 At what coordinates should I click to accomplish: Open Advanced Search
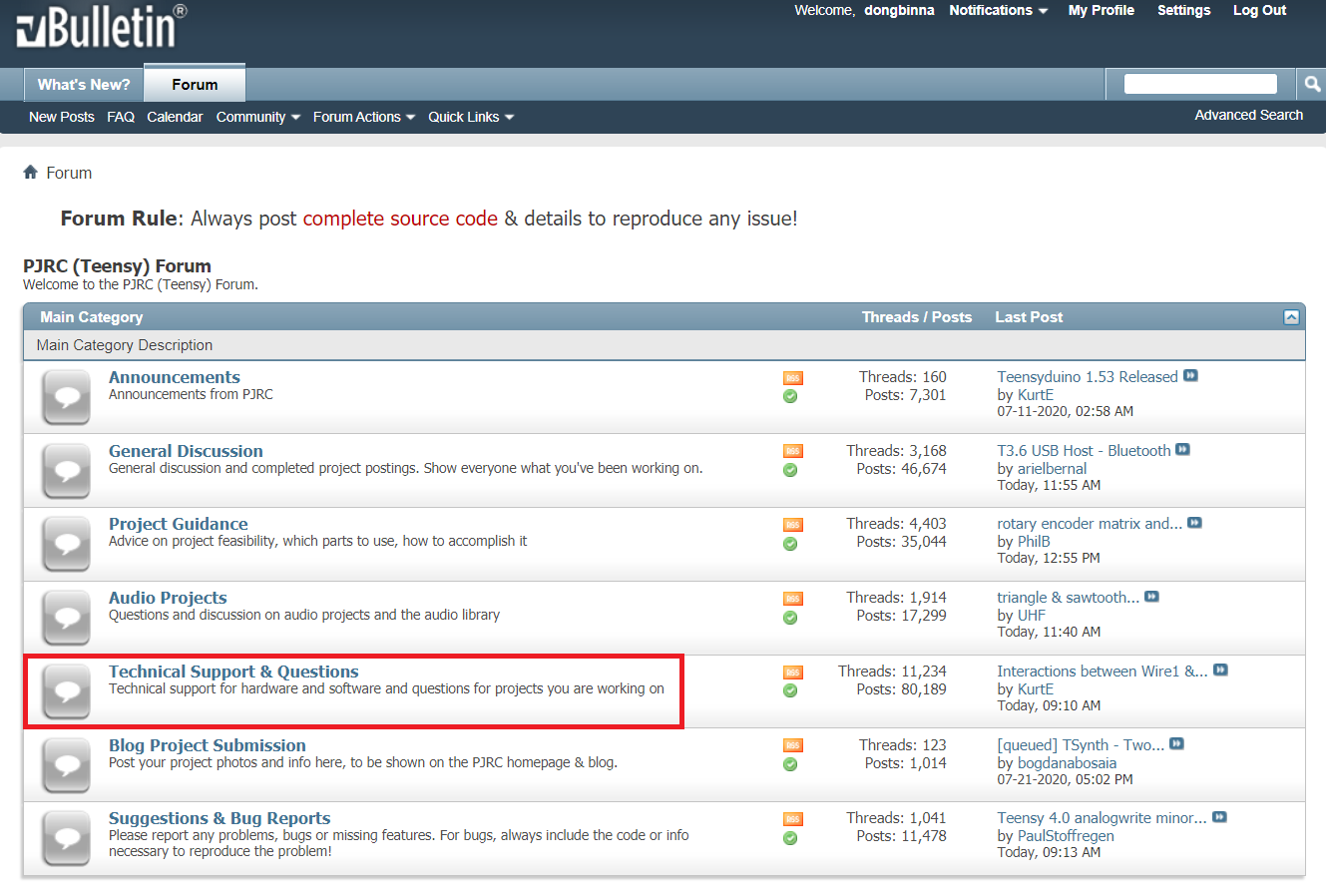pos(1249,115)
